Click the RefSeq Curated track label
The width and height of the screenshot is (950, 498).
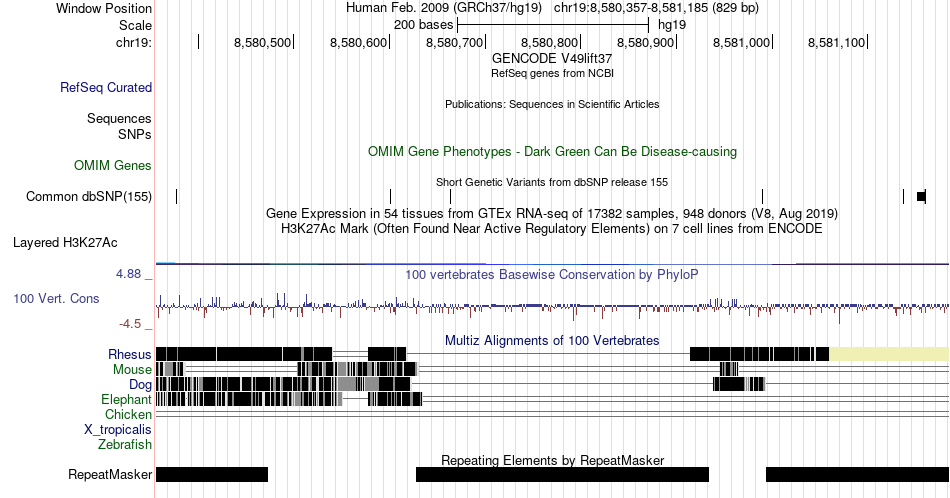pos(106,87)
